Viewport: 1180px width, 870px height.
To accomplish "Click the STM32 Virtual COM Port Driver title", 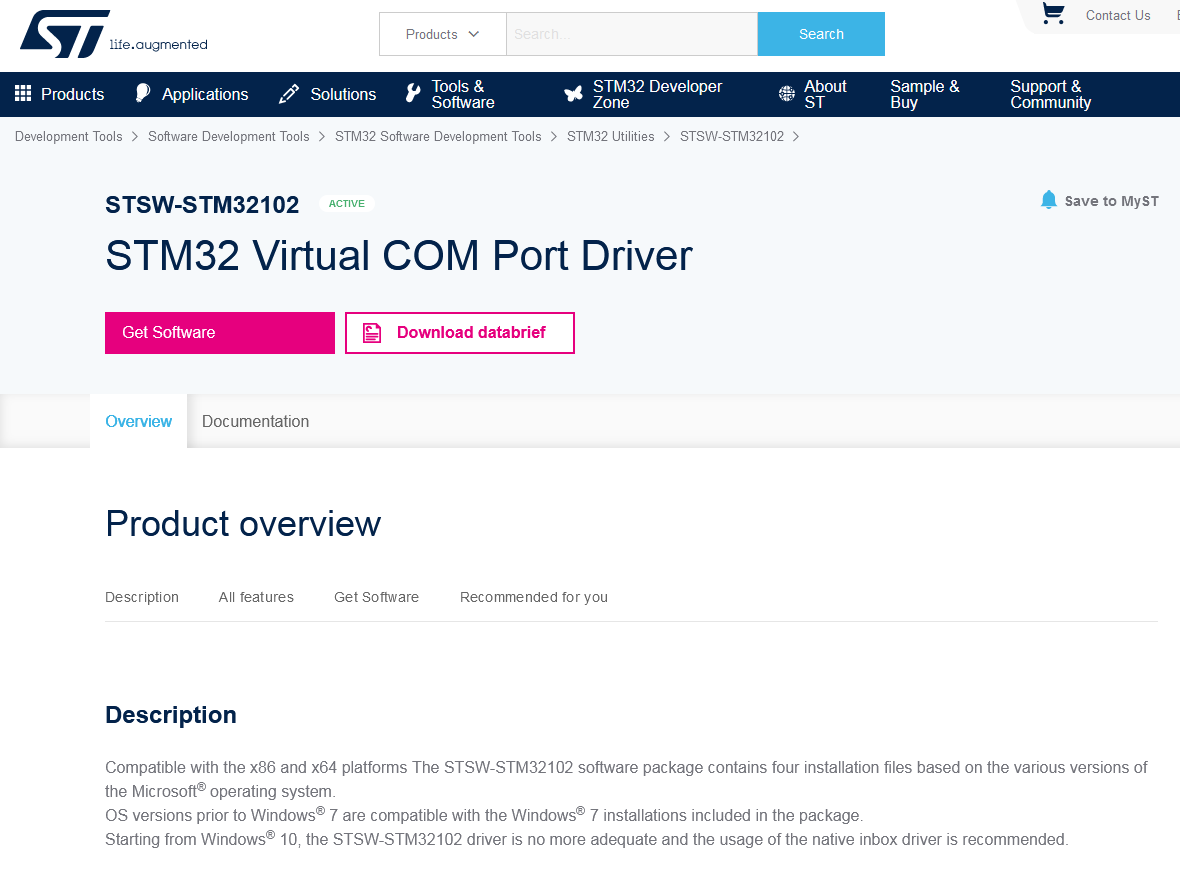I will pyautogui.click(x=398, y=256).
